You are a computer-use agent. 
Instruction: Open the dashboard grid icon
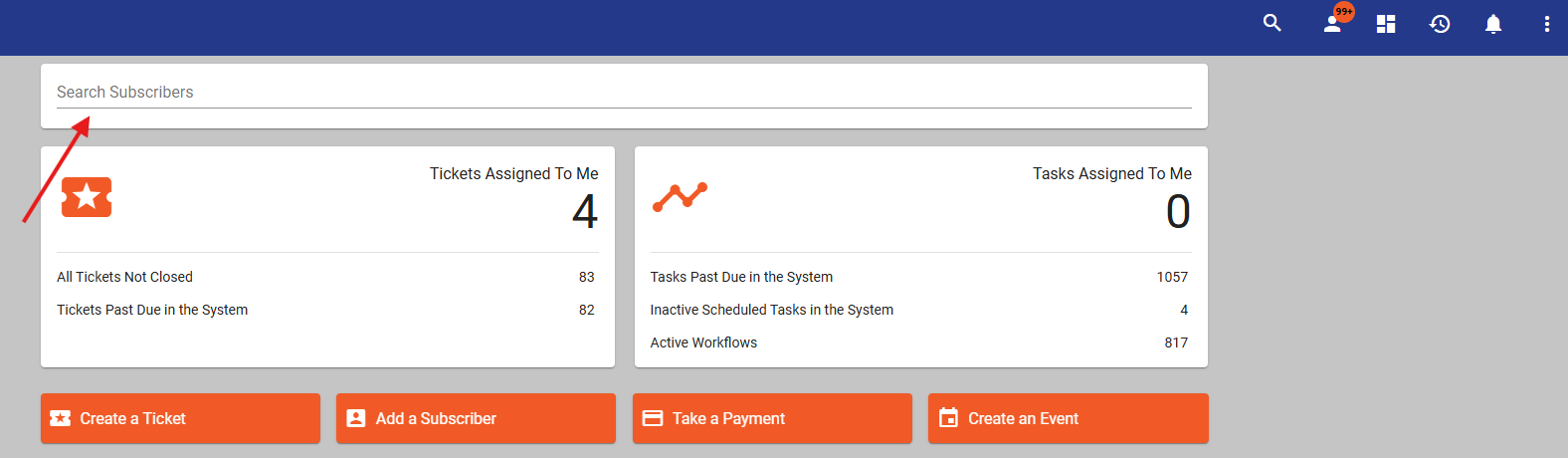(1386, 24)
